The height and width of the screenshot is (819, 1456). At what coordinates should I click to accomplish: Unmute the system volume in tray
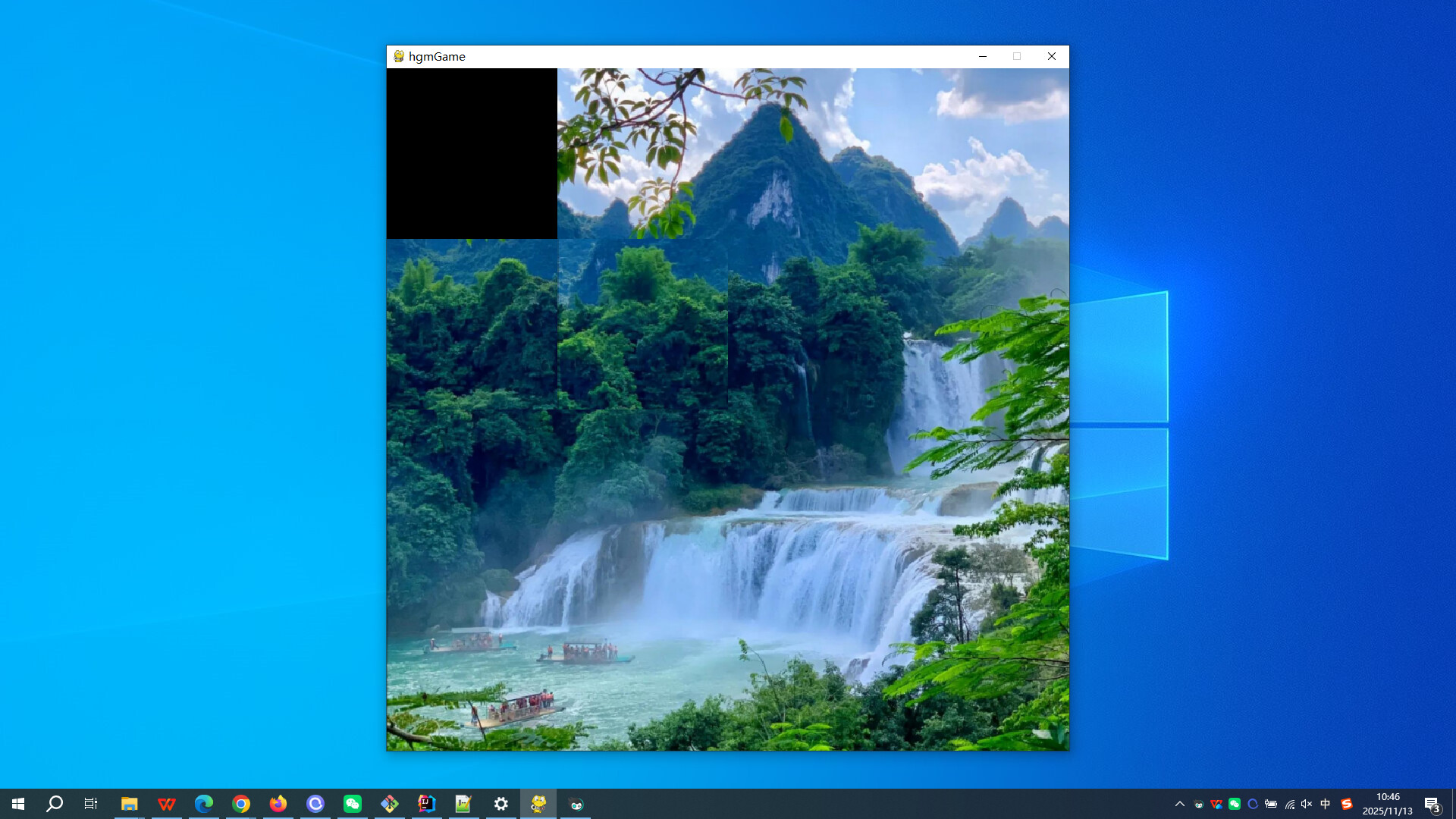[1307, 804]
